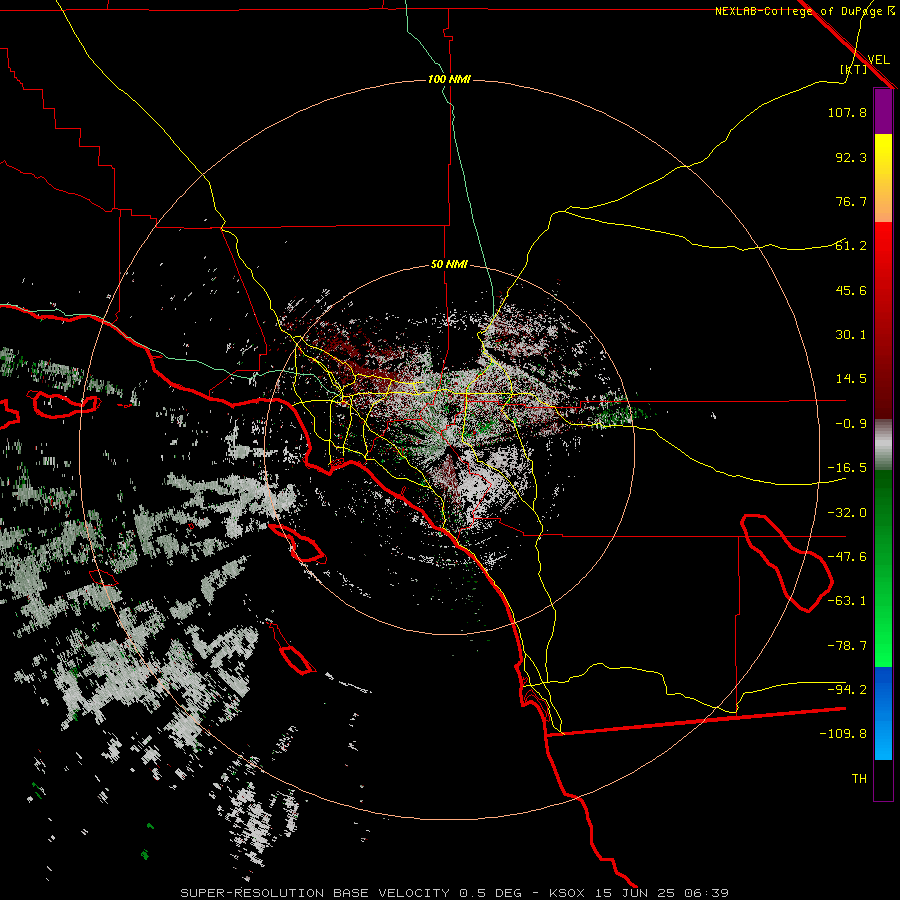Click the -94.2 velocity scale value

(847, 689)
